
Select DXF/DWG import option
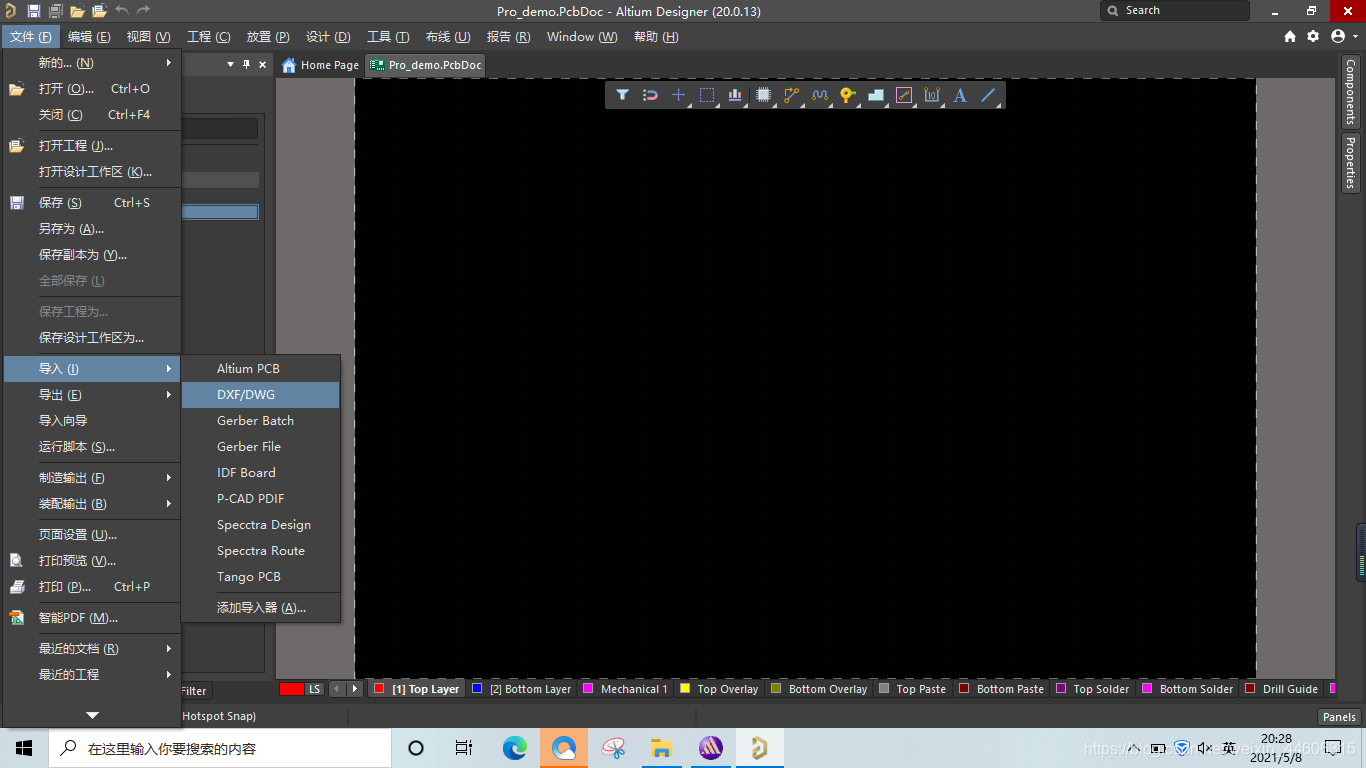tap(261, 394)
